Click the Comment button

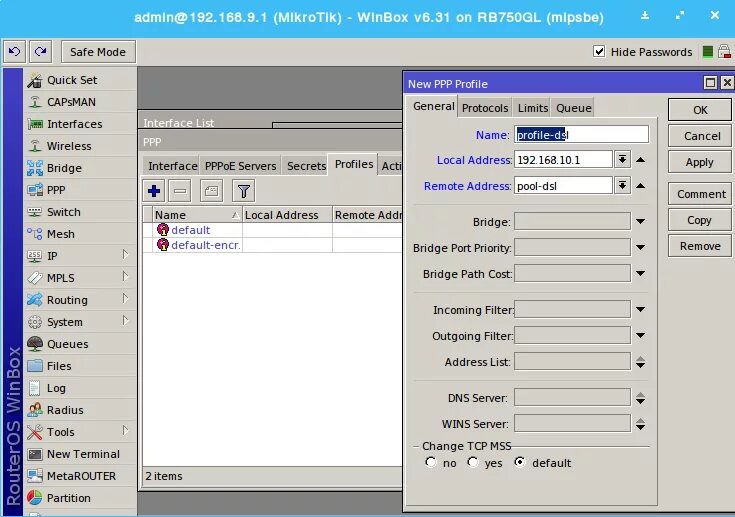coord(700,194)
